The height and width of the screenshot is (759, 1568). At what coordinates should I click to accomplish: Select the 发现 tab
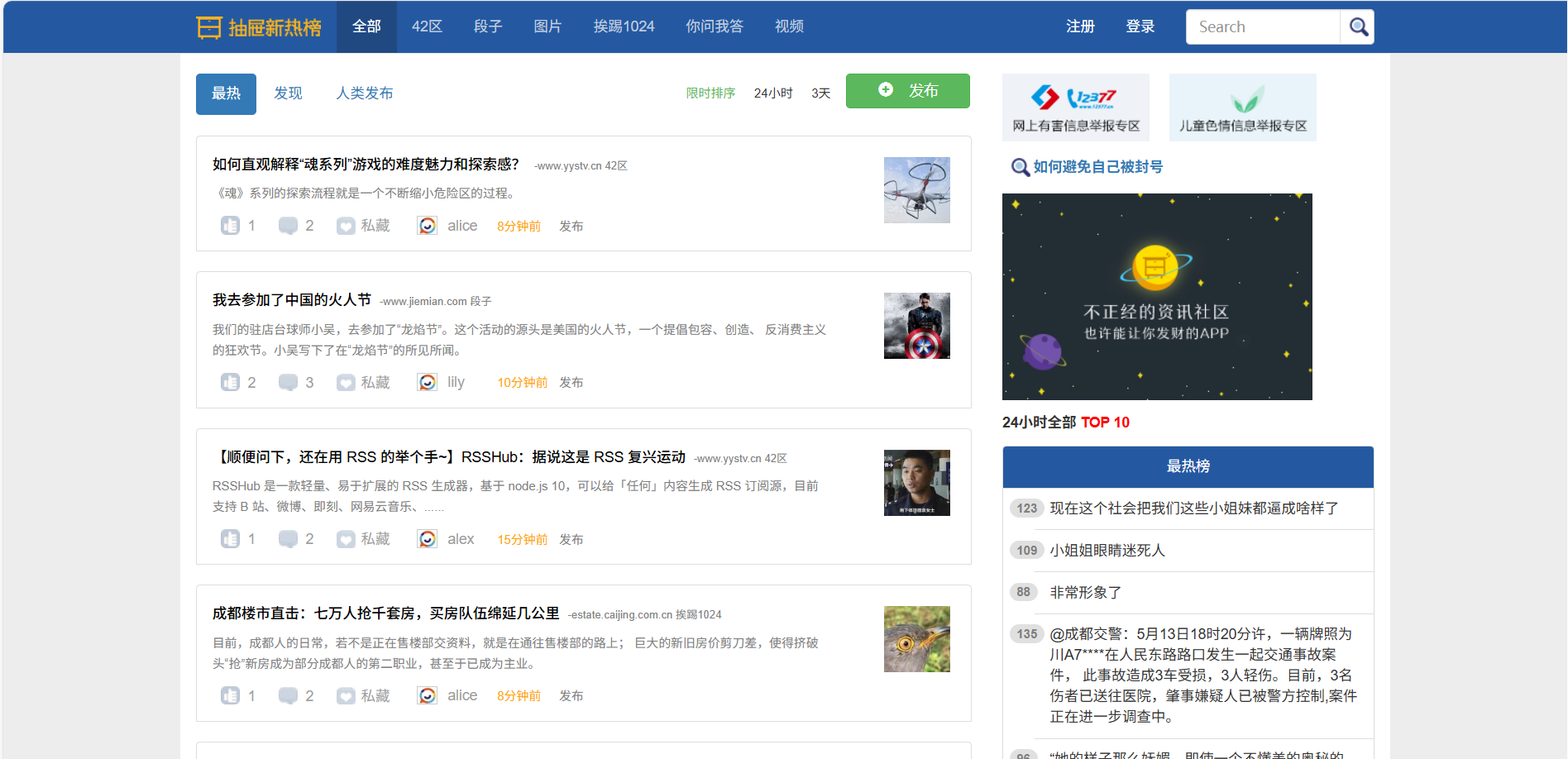pyautogui.click(x=288, y=93)
